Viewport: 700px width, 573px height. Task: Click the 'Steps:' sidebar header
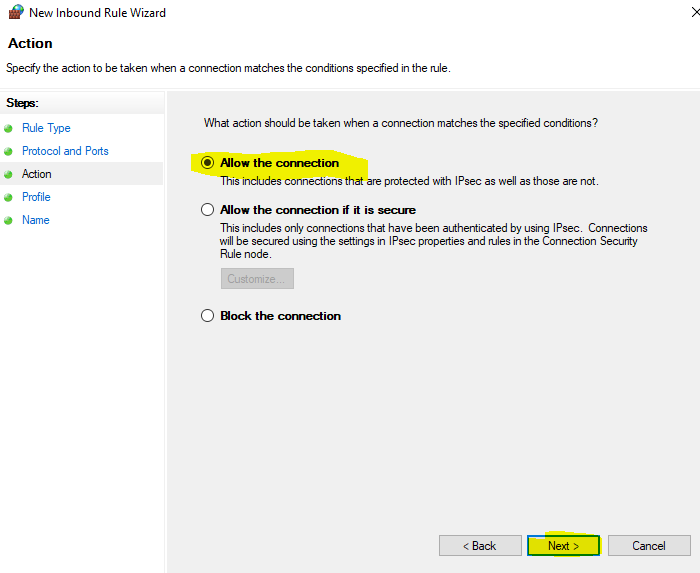point(22,103)
